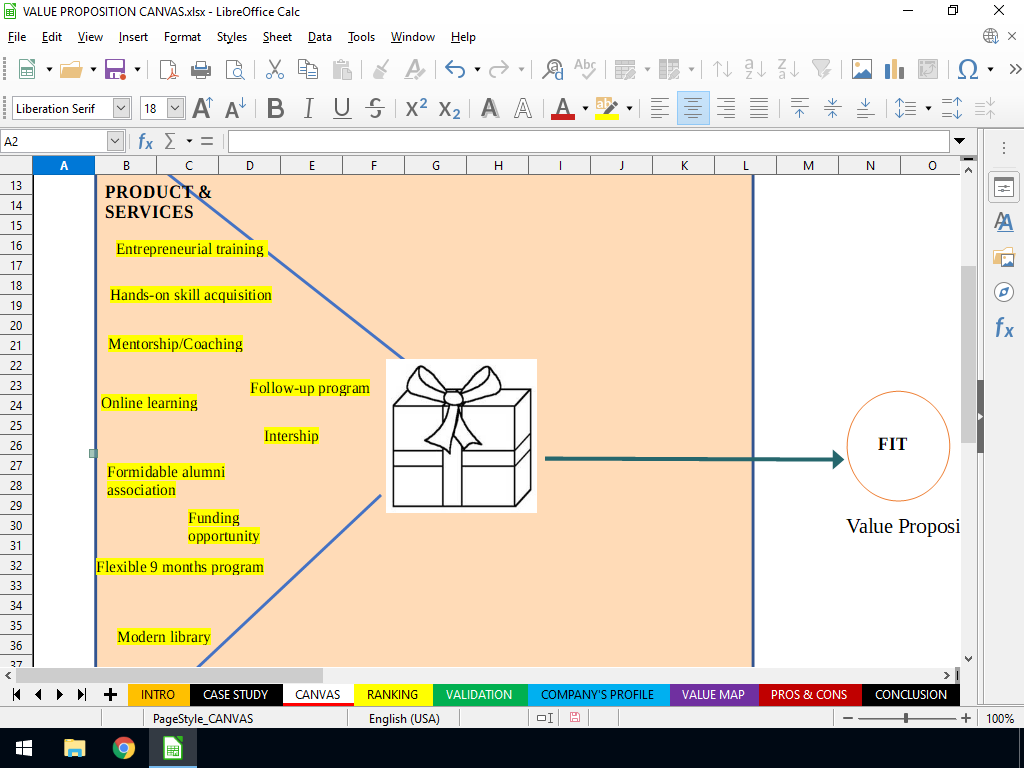Viewport: 1024px width, 768px height.
Task: Toggle Underline formatting
Action: pyautogui.click(x=342, y=108)
